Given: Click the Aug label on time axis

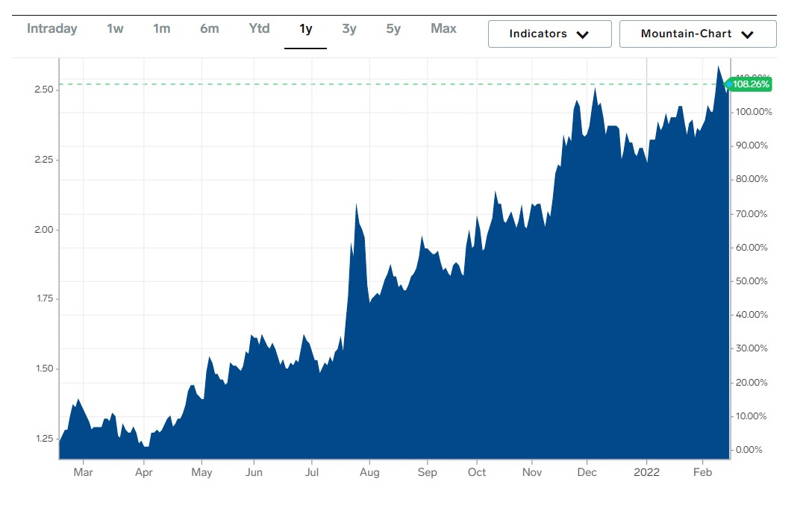Looking at the screenshot, I should (x=370, y=472).
